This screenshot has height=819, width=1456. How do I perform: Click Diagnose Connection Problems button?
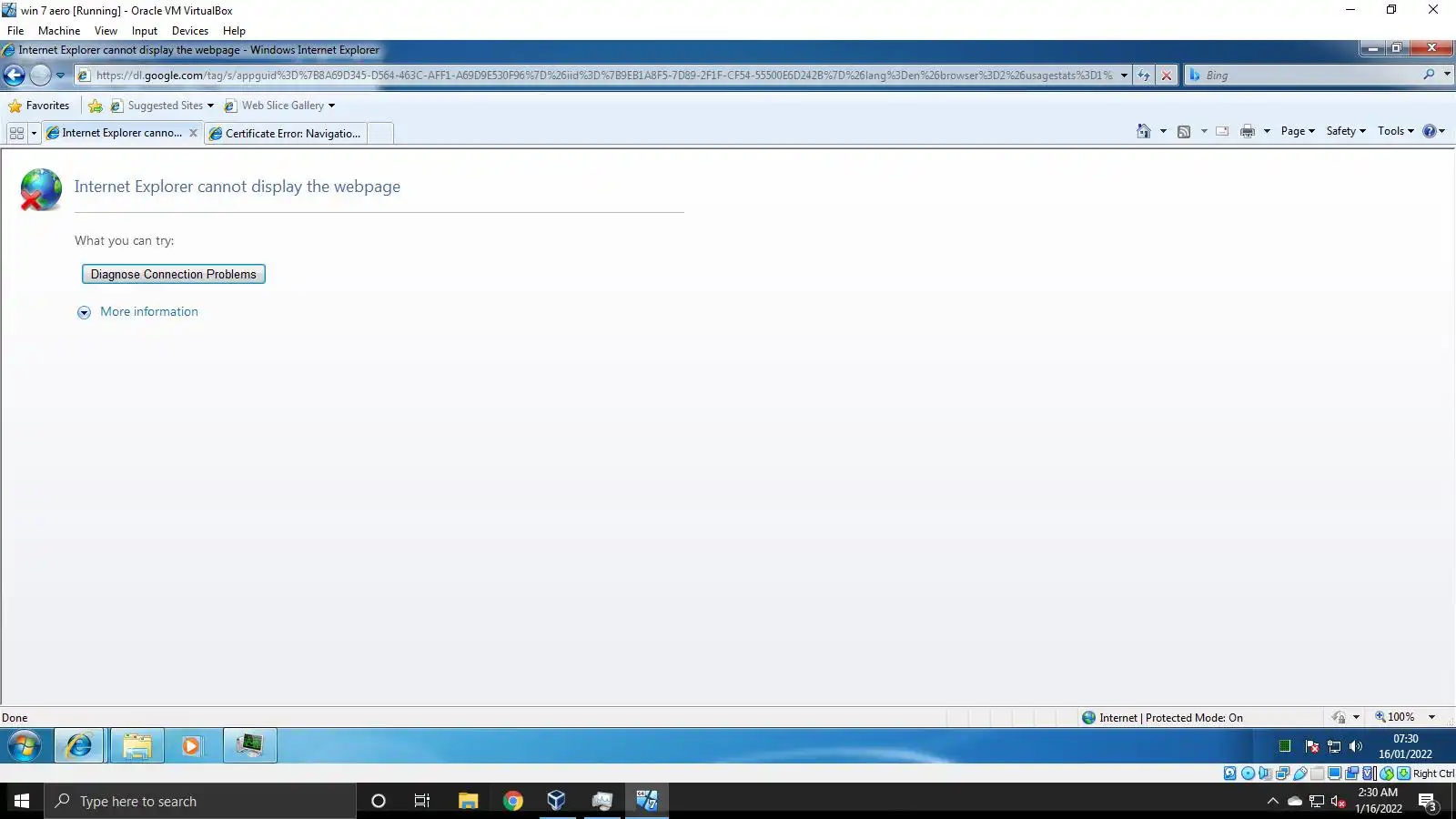(174, 274)
